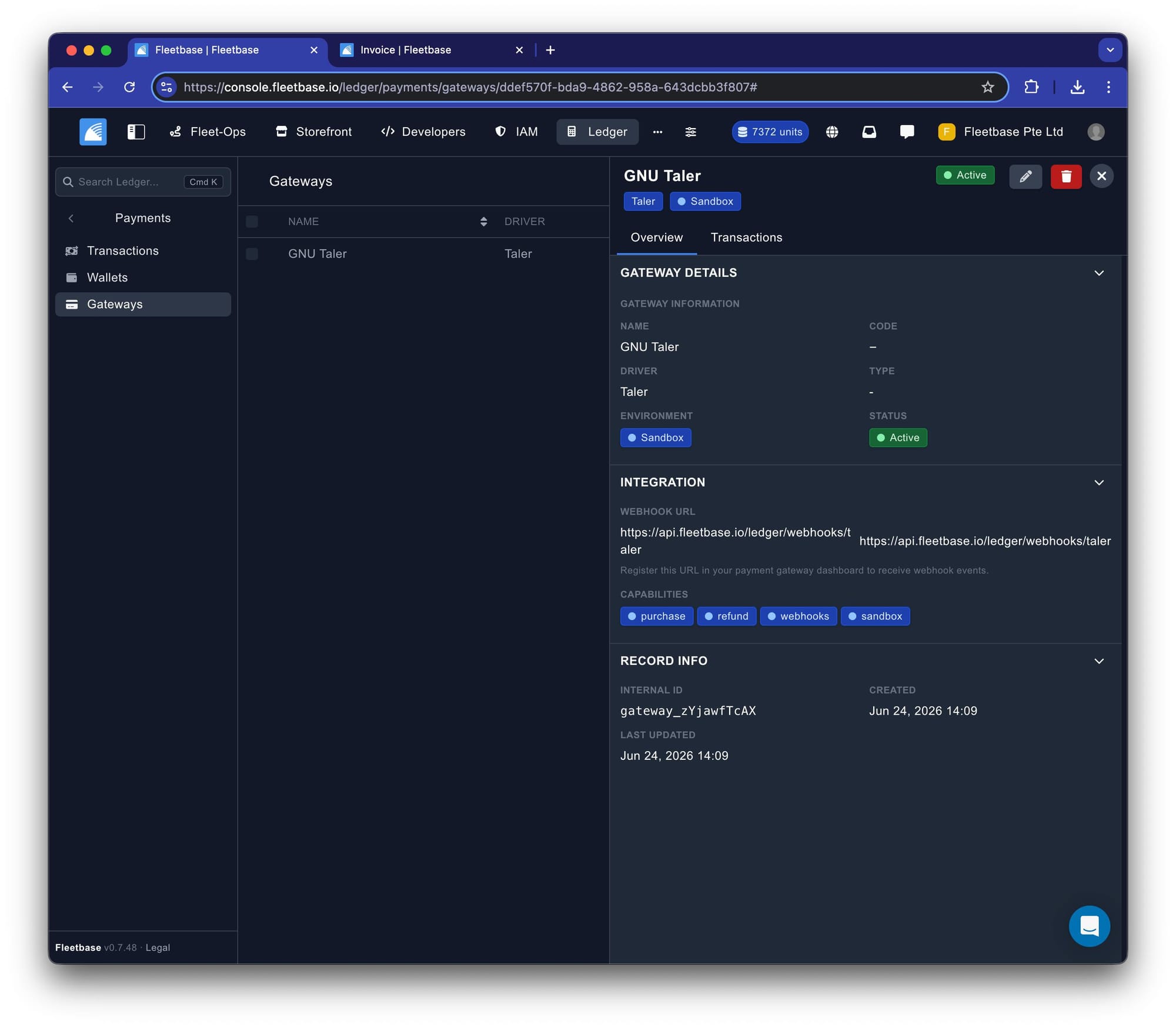
Task: Click the webhooks capability badge
Action: tap(798, 616)
